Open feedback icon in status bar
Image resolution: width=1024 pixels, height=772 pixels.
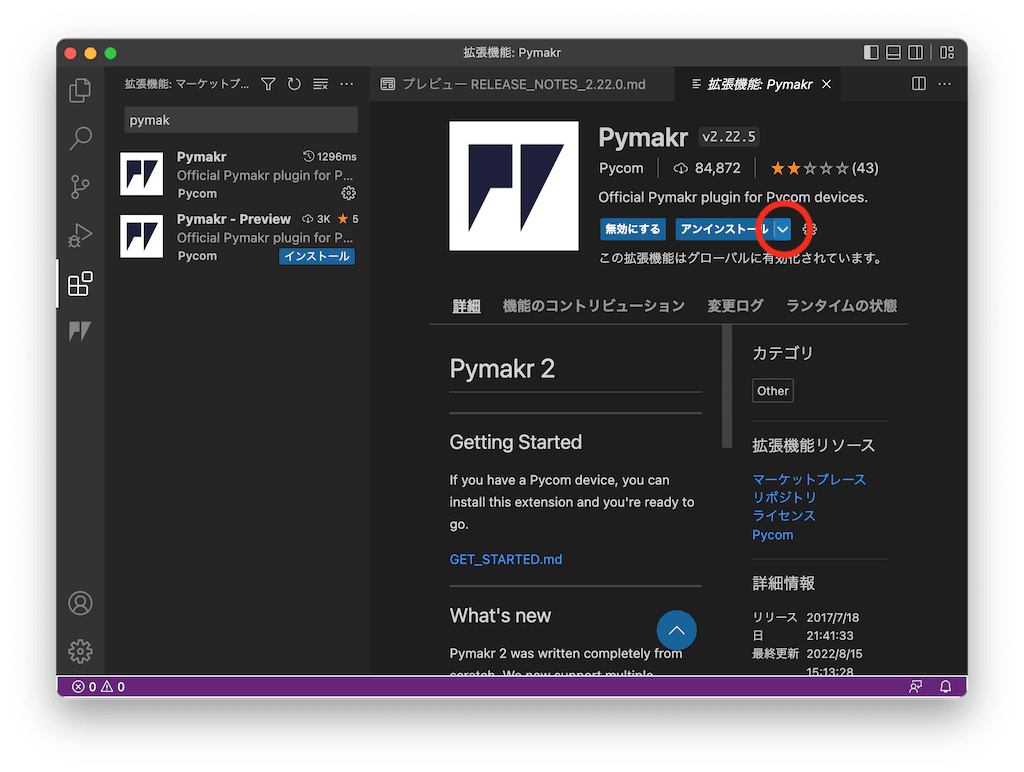916,686
